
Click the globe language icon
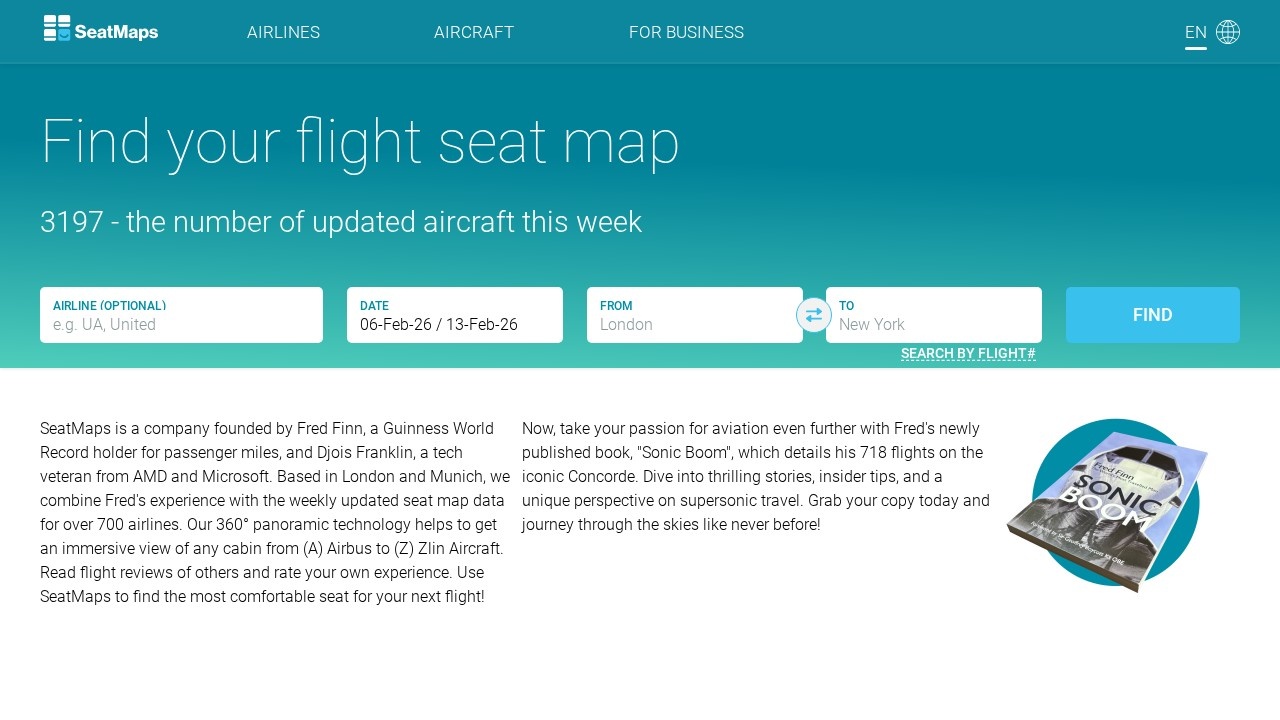[1228, 31]
